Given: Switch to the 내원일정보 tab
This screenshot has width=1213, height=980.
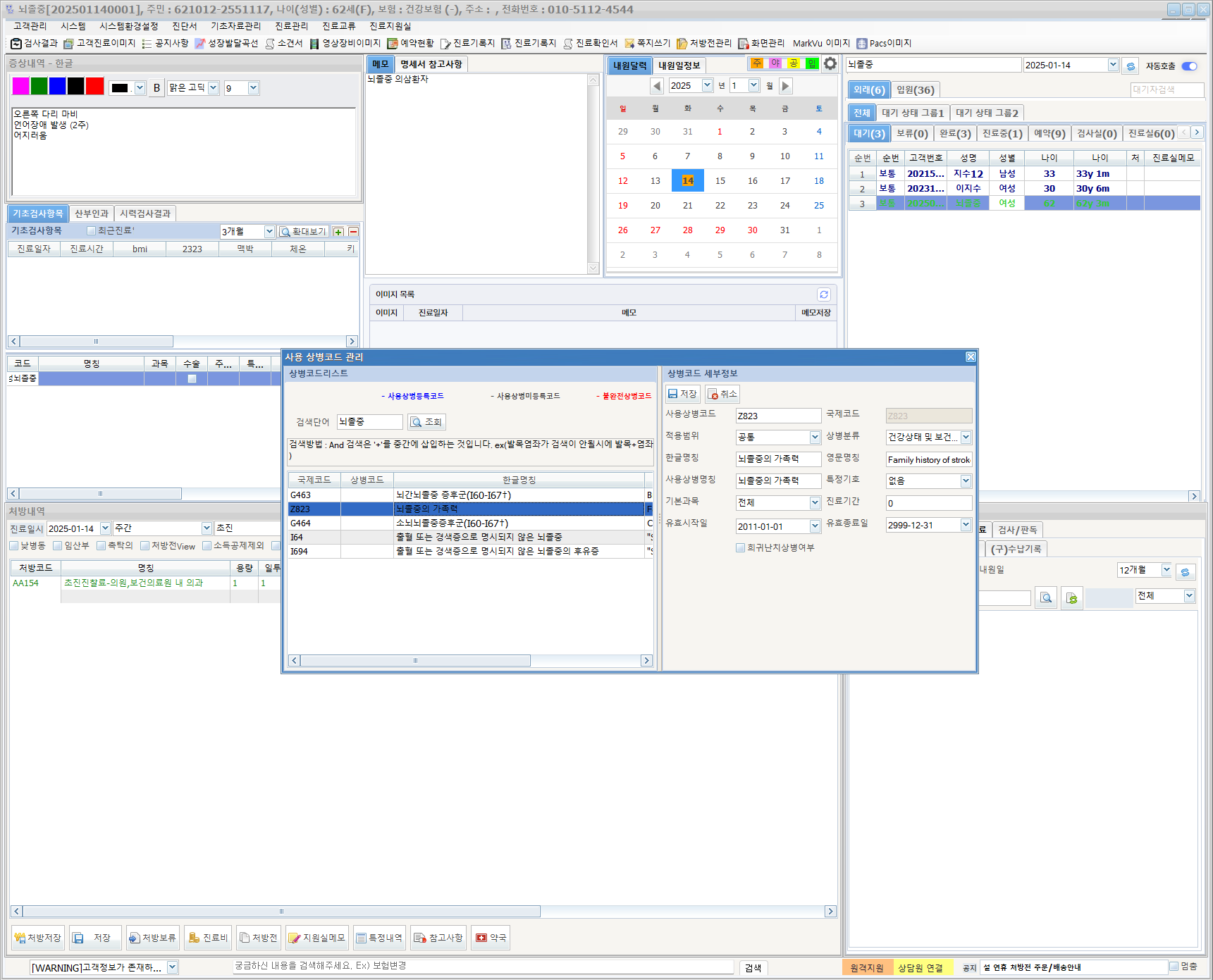Looking at the screenshot, I should 679,66.
